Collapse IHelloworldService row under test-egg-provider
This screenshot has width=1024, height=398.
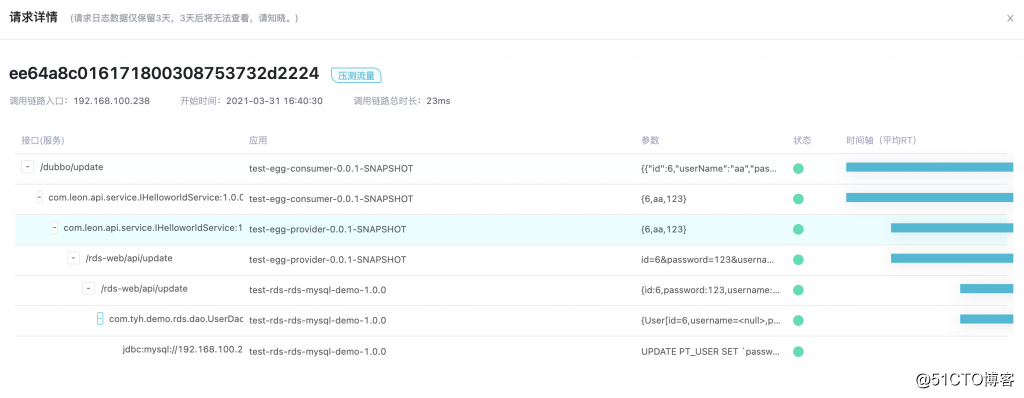55,228
